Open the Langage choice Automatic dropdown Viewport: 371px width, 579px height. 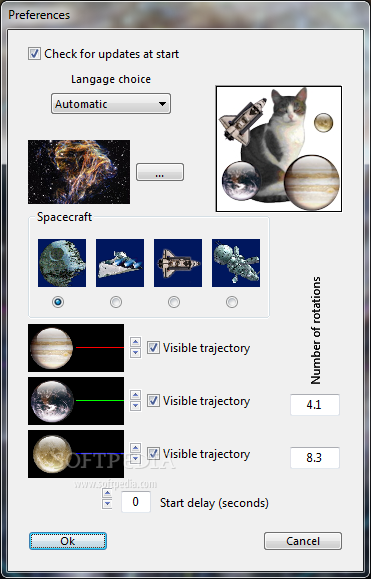[111, 104]
